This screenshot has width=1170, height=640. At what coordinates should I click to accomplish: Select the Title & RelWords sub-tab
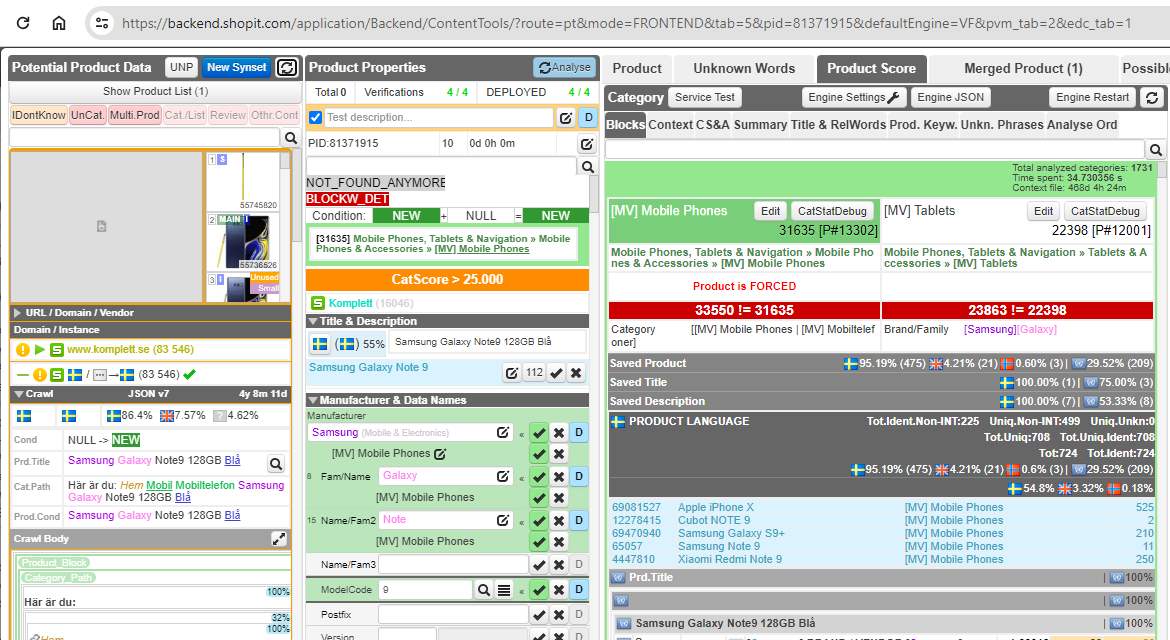(839, 125)
